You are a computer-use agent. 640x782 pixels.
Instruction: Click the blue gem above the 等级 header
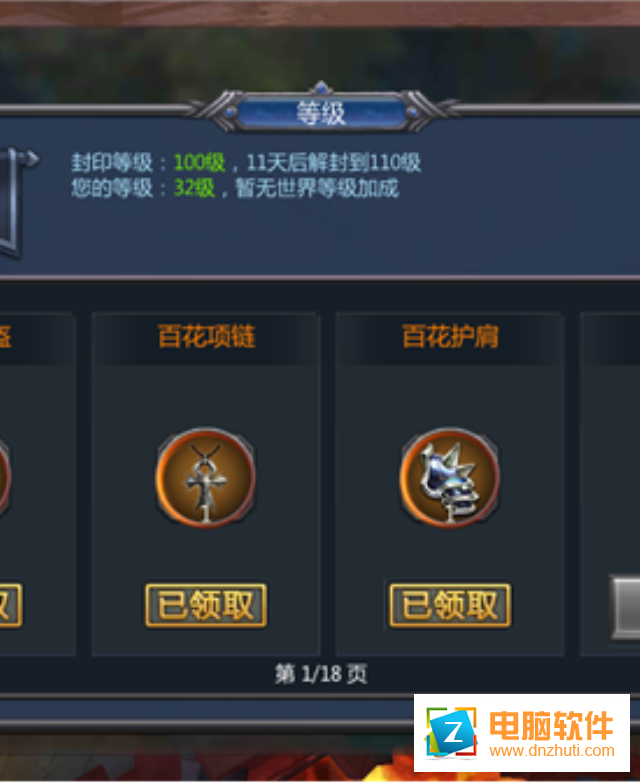point(321,89)
